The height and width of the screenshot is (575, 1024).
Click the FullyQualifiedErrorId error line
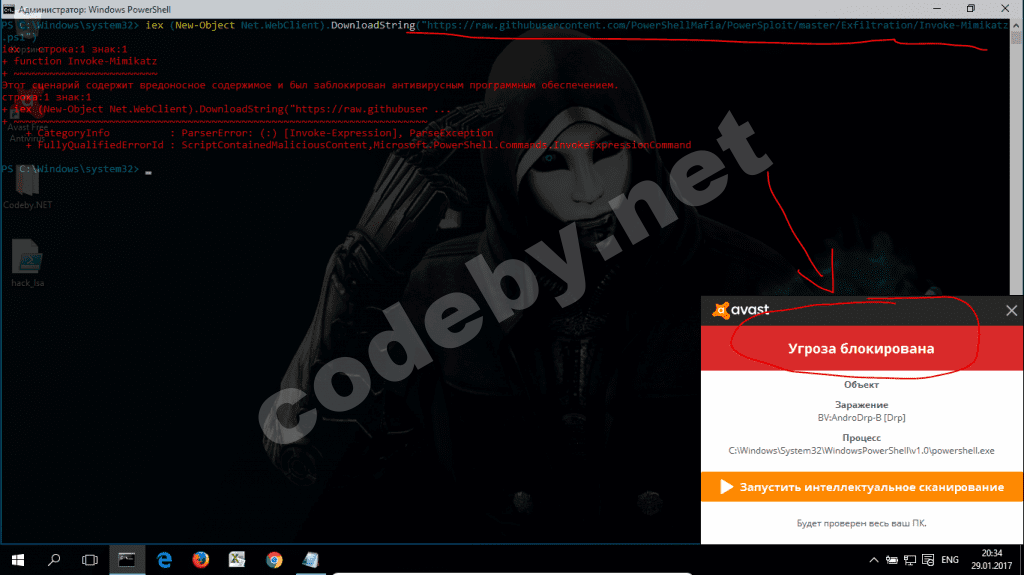coord(358,145)
